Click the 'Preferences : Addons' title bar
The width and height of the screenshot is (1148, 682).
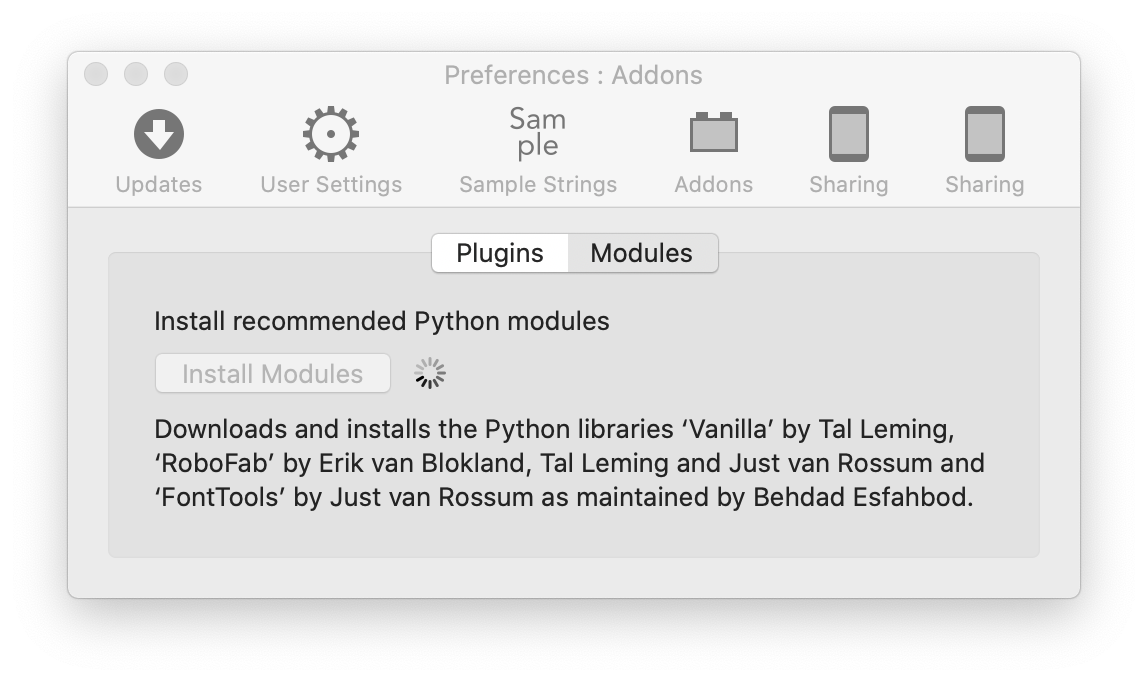(573, 75)
